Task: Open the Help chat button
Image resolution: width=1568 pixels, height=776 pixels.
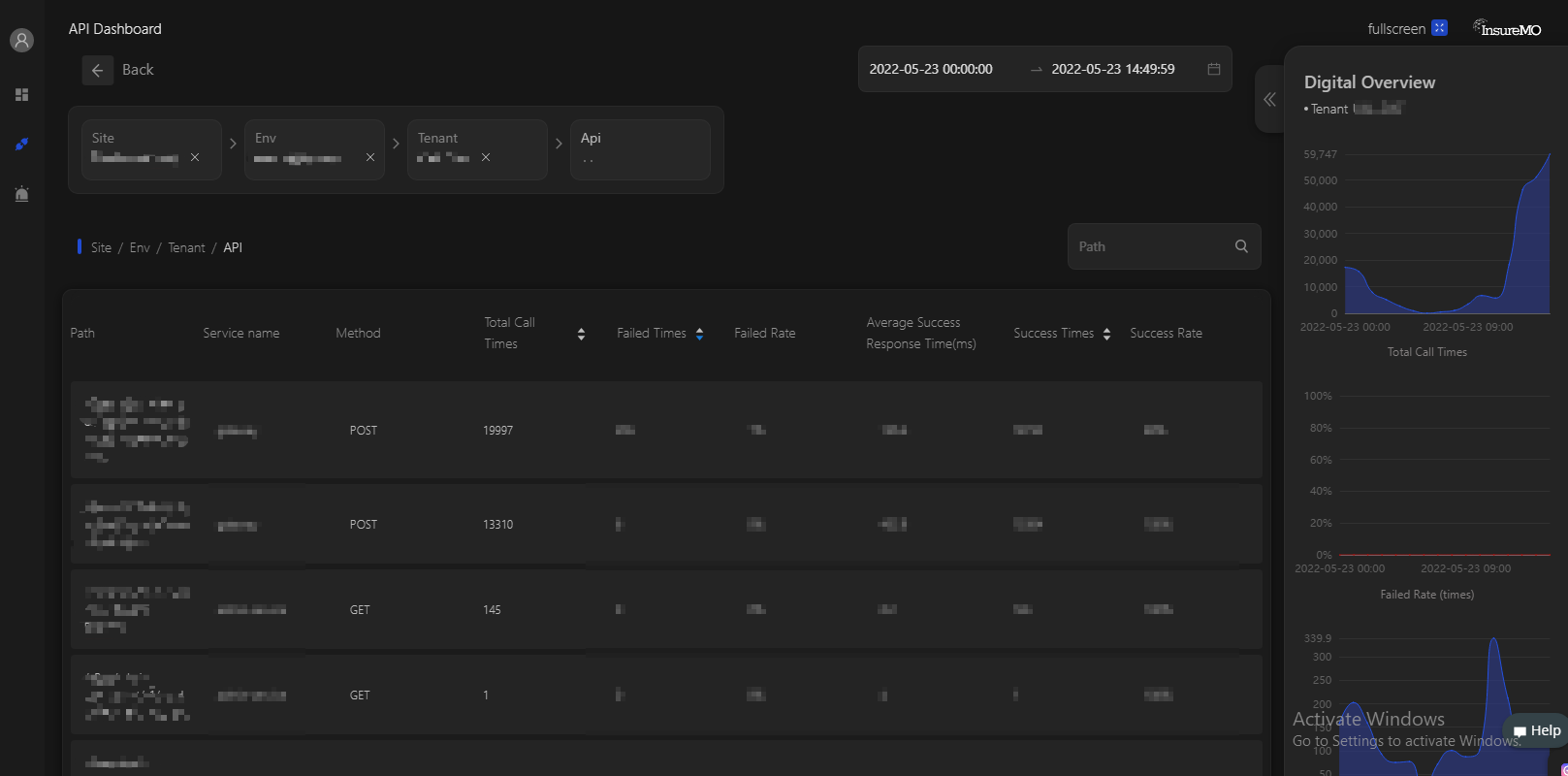Action: 1536,730
